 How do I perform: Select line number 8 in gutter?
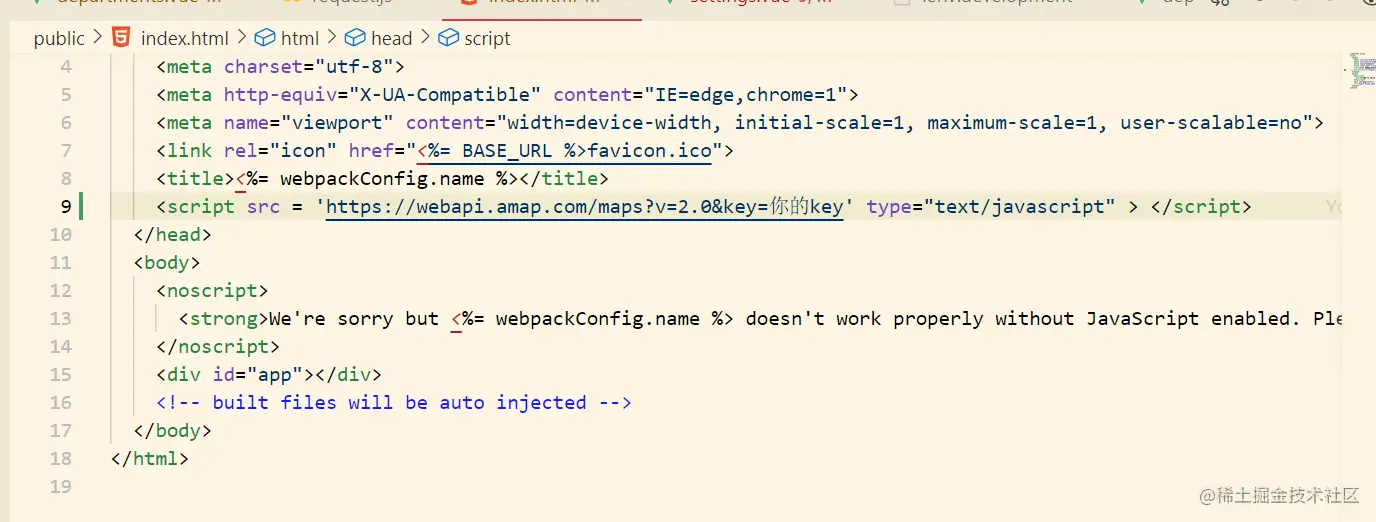[x=66, y=179]
